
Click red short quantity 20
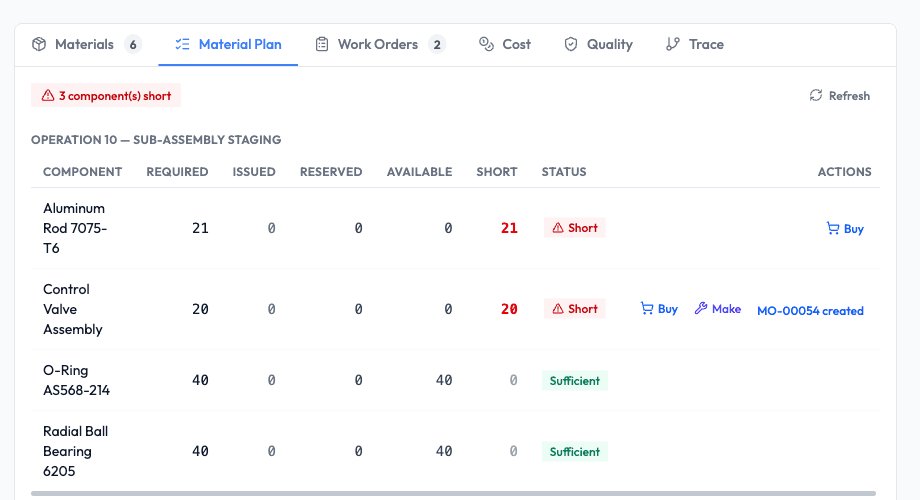[x=509, y=309]
